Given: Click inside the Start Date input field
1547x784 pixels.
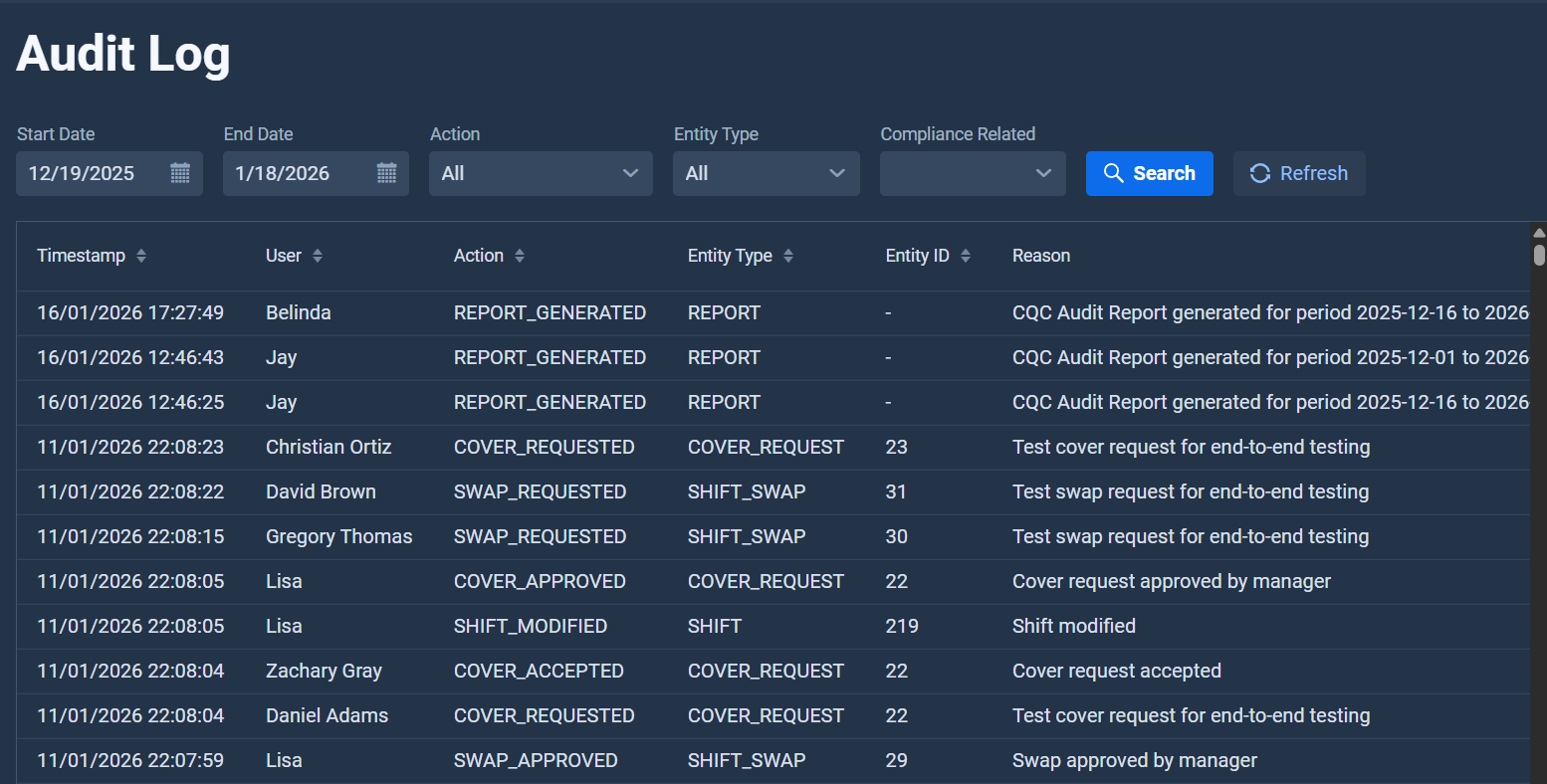Looking at the screenshot, I should click(x=90, y=173).
